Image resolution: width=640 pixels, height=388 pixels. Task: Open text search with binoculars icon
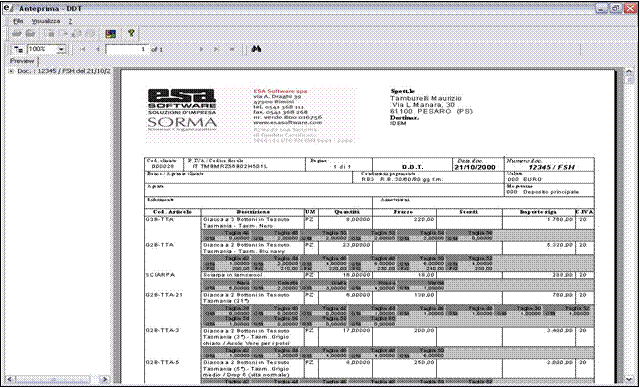[x=256, y=49]
